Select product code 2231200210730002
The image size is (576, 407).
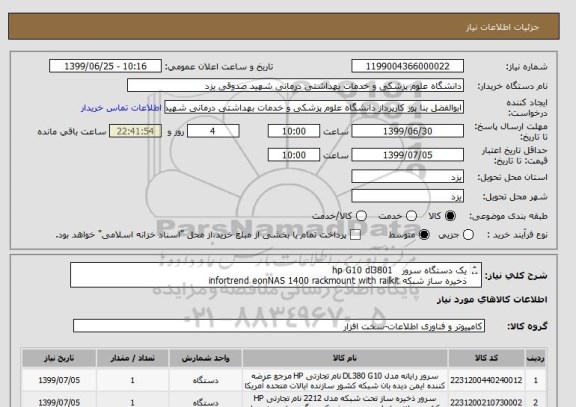[x=486, y=403]
